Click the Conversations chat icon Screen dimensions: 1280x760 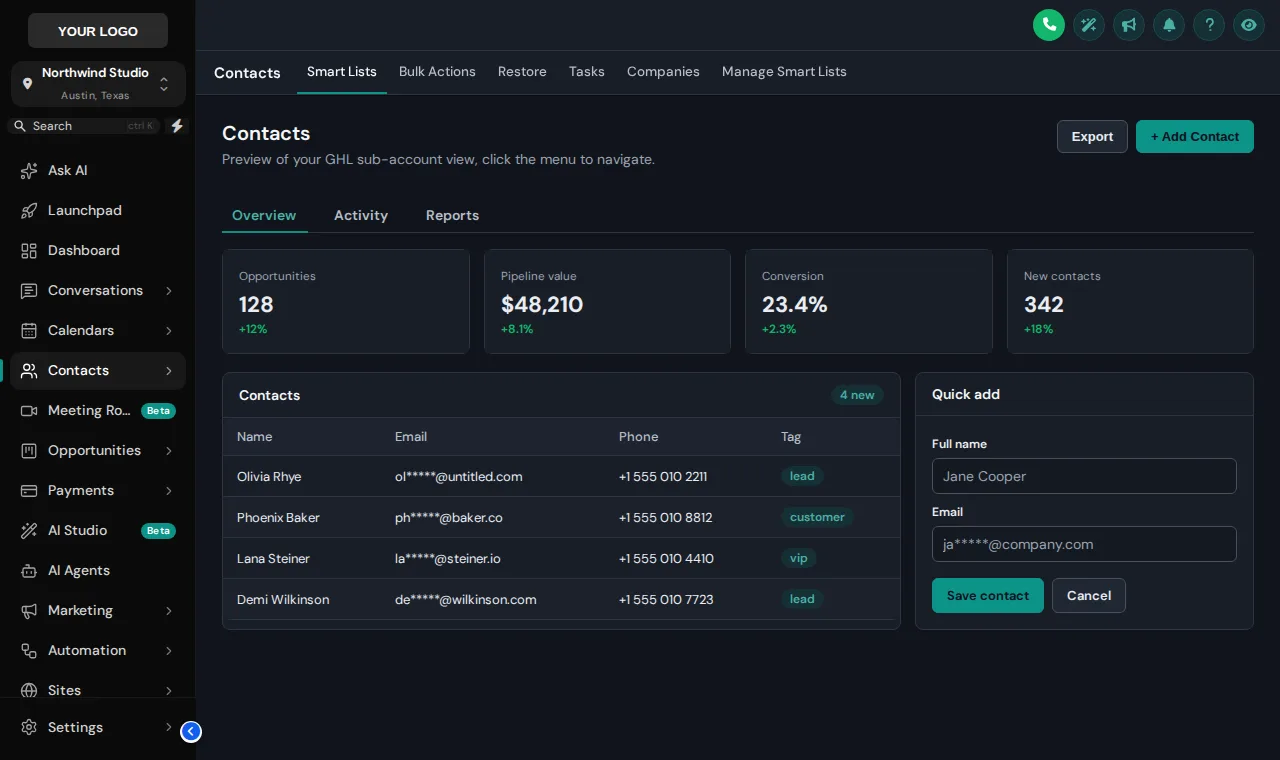(x=29, y=291)
